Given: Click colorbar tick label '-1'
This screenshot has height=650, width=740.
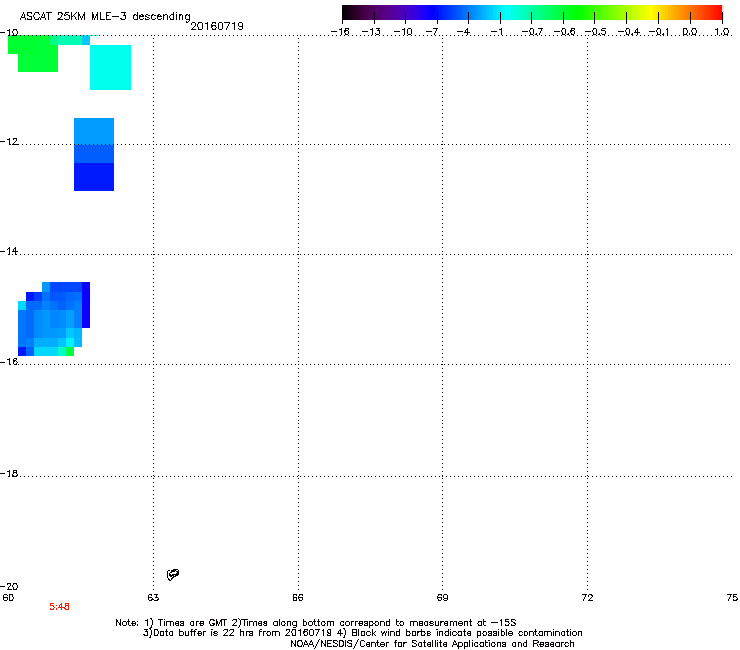Looking at the screenshot, I should [x=496, y=32].
